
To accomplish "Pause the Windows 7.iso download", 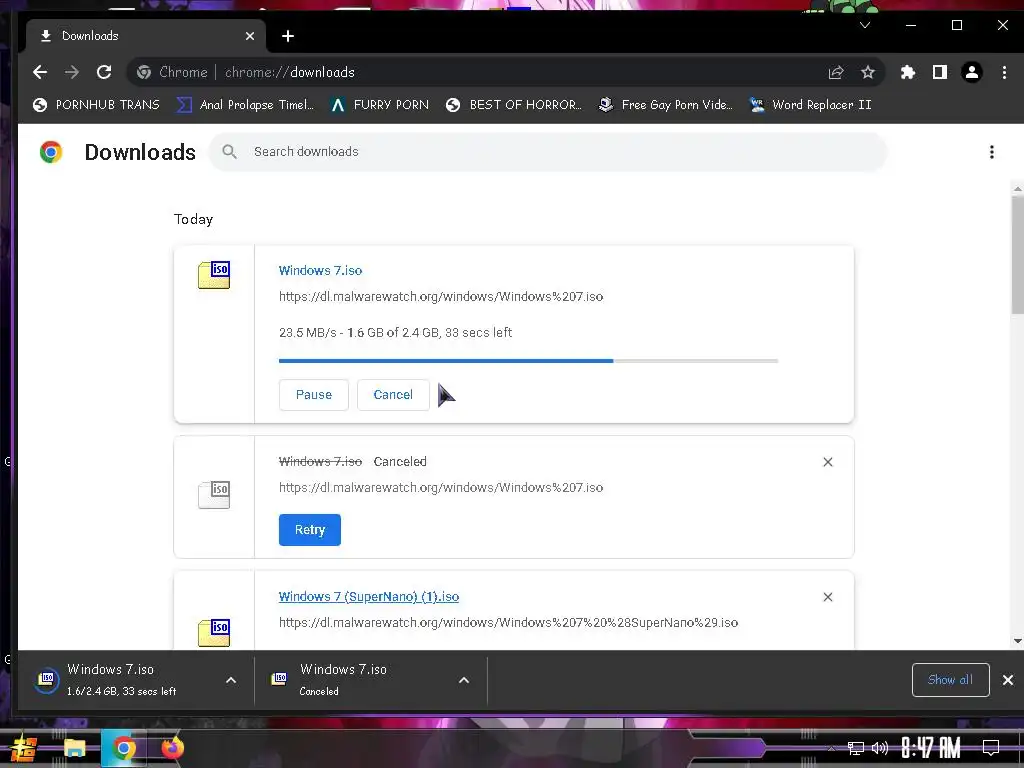I will click(313, 394).
